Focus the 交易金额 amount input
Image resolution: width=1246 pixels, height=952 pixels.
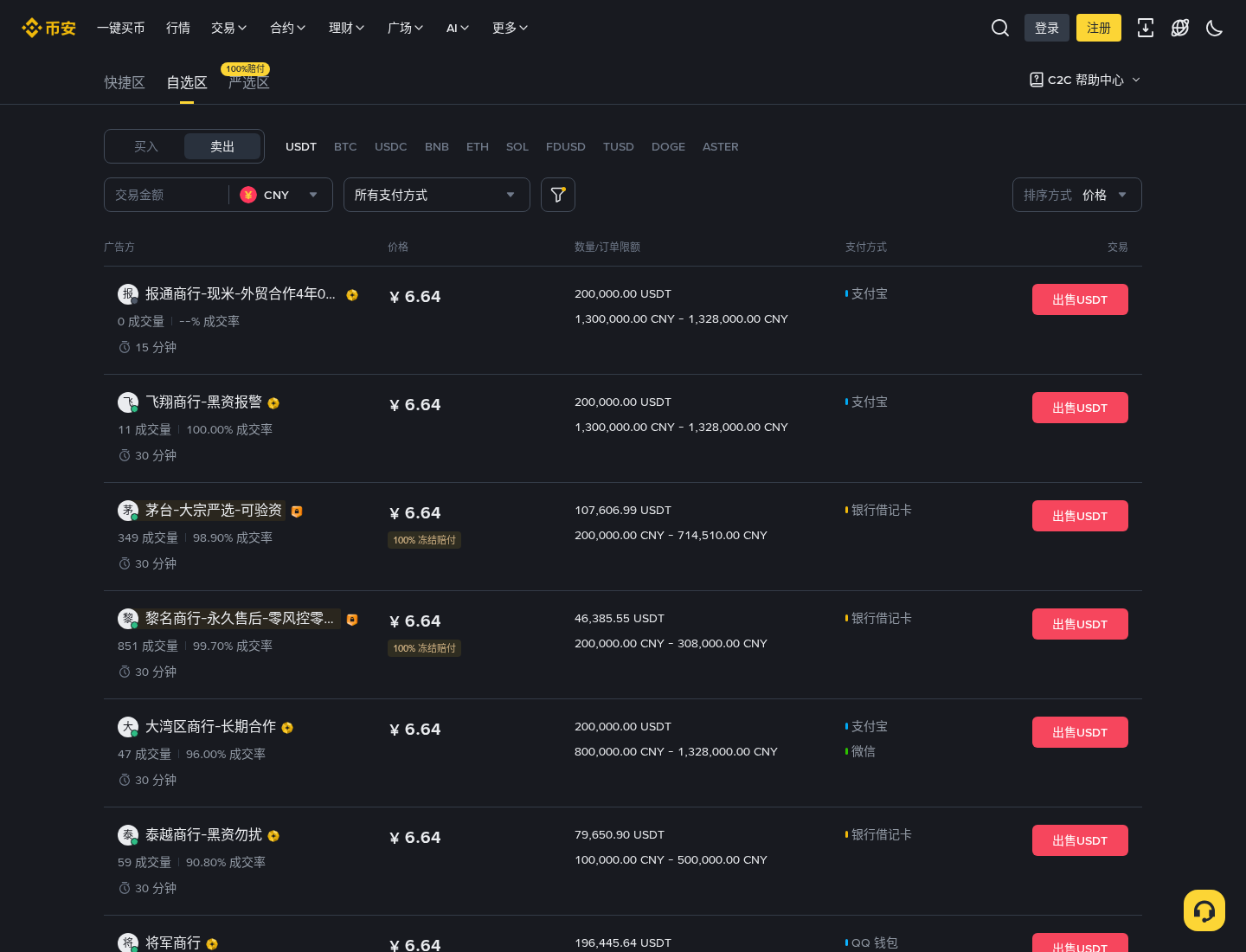point(166,195)
